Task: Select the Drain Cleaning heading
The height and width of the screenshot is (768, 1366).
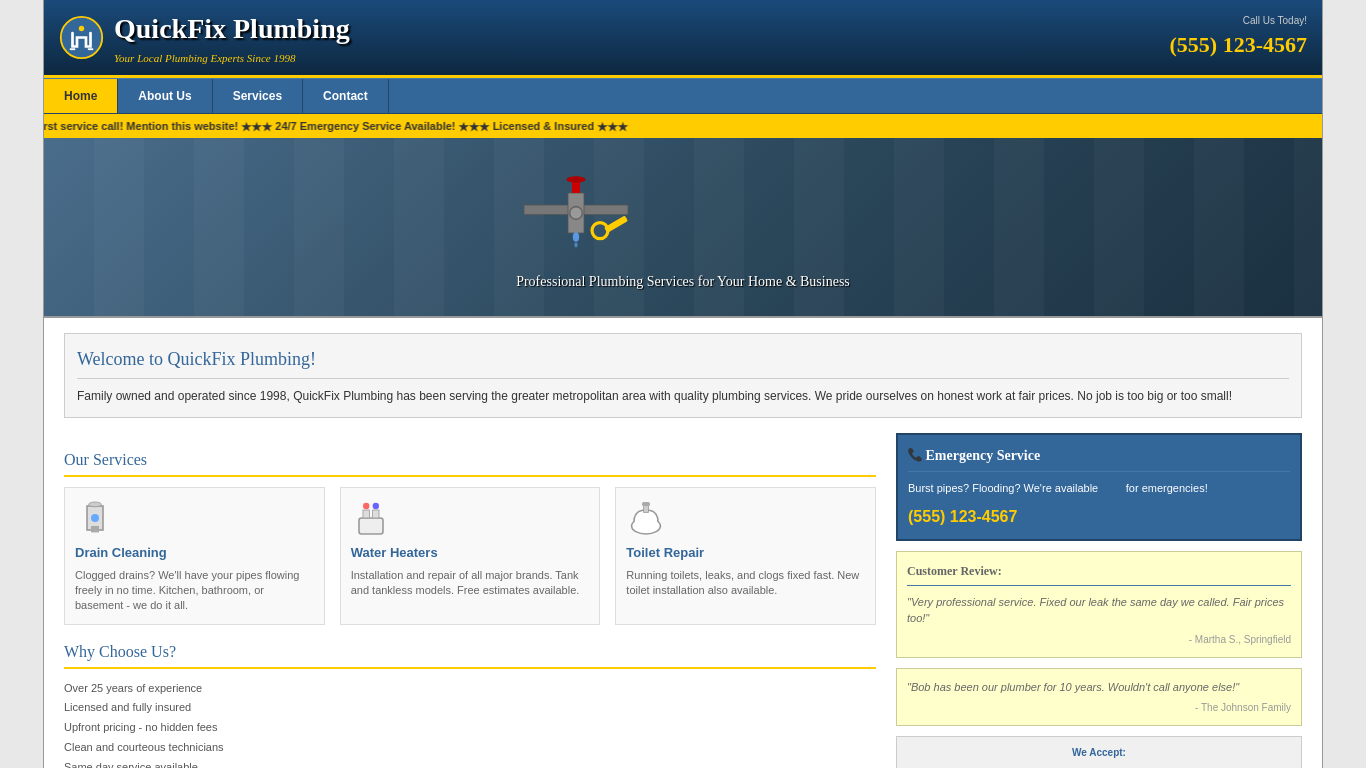Action: 121,553
